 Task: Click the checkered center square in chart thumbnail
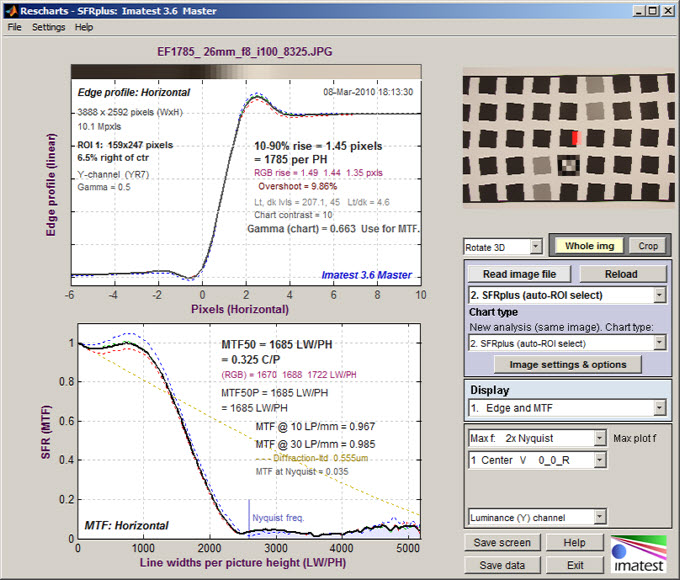pos(568,165)
